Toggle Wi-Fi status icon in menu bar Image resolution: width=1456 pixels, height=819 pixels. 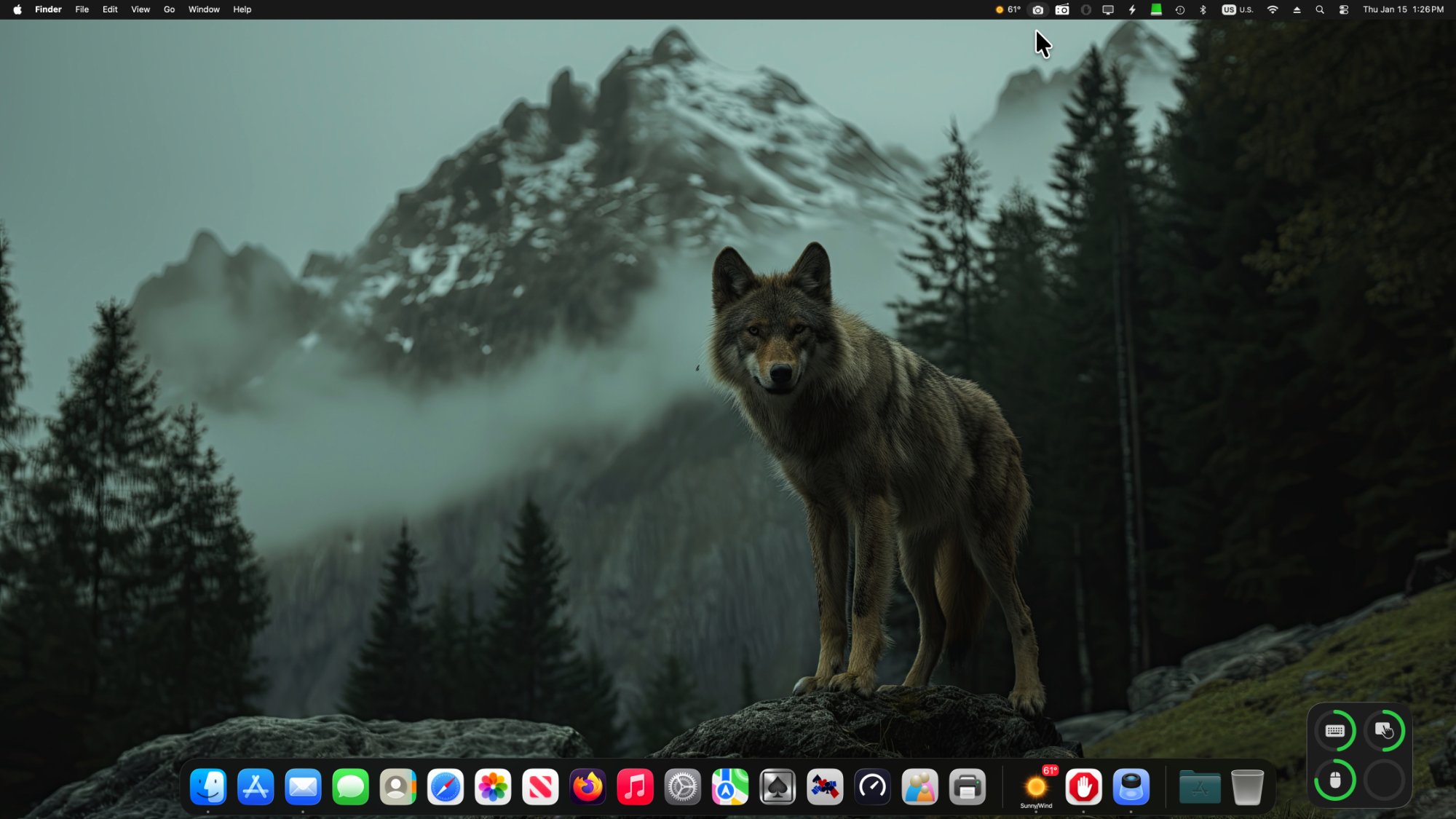tap(1273, 9)
